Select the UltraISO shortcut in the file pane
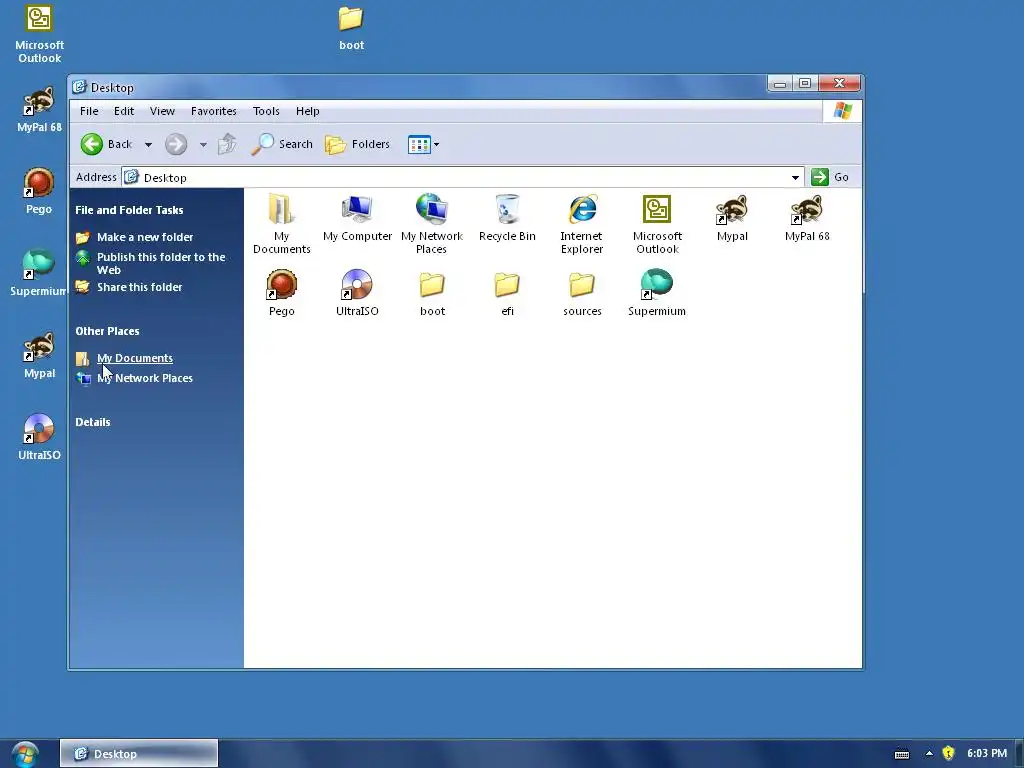 tap(357, 293)
